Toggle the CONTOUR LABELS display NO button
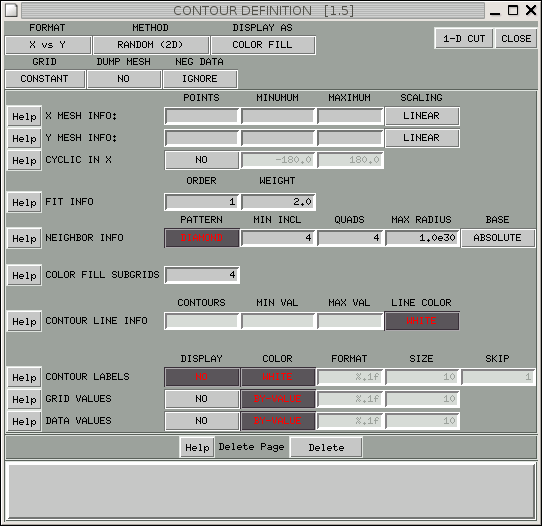Image resolution: width=542 pixels, height=526 pixels. coord(202,376)
